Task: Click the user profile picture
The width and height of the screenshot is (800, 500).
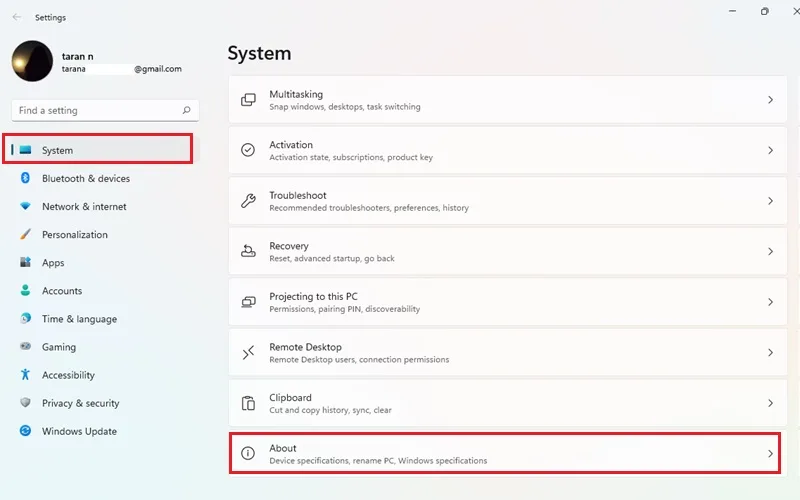Action: [32, 61]
